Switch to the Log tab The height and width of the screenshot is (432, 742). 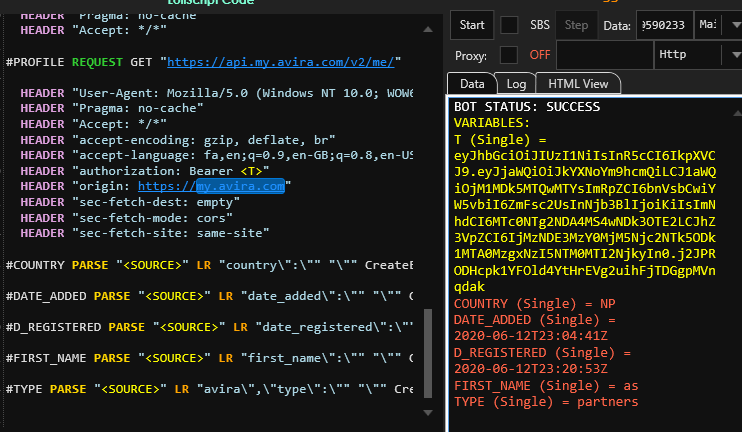pyautogui.click(x=516, y=84)
